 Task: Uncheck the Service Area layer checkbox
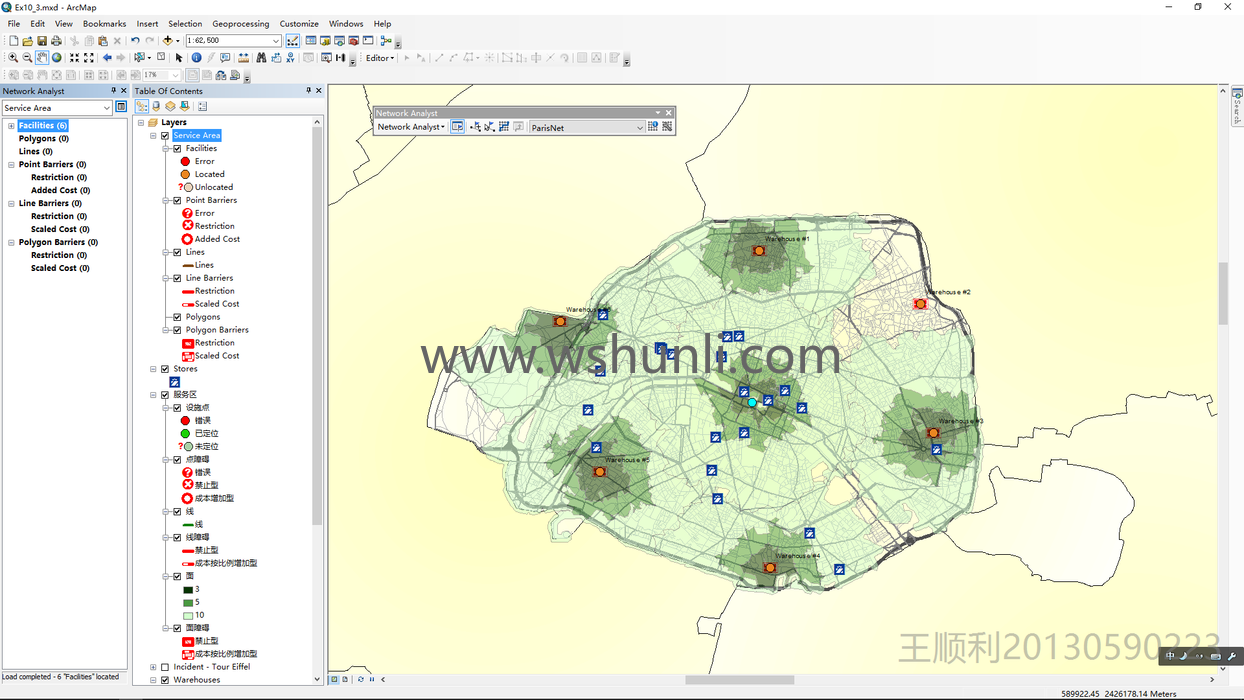click(165, 136)
